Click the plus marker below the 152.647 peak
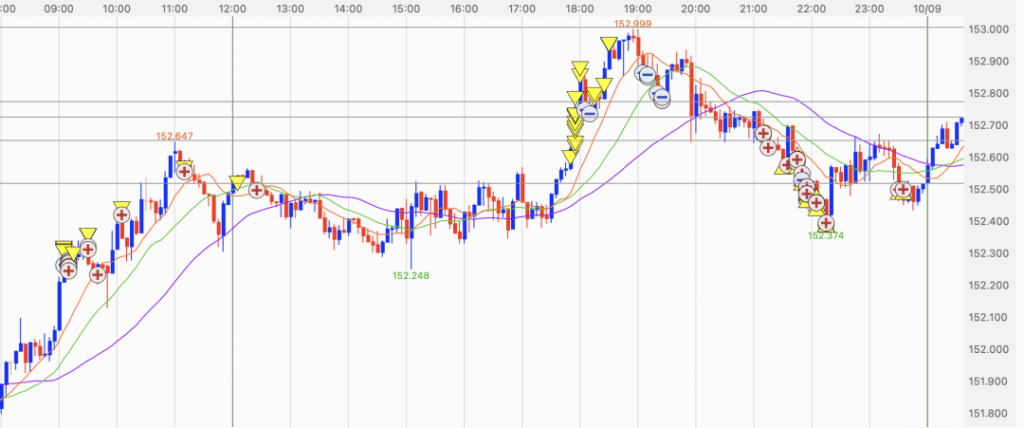 point(185,171)
